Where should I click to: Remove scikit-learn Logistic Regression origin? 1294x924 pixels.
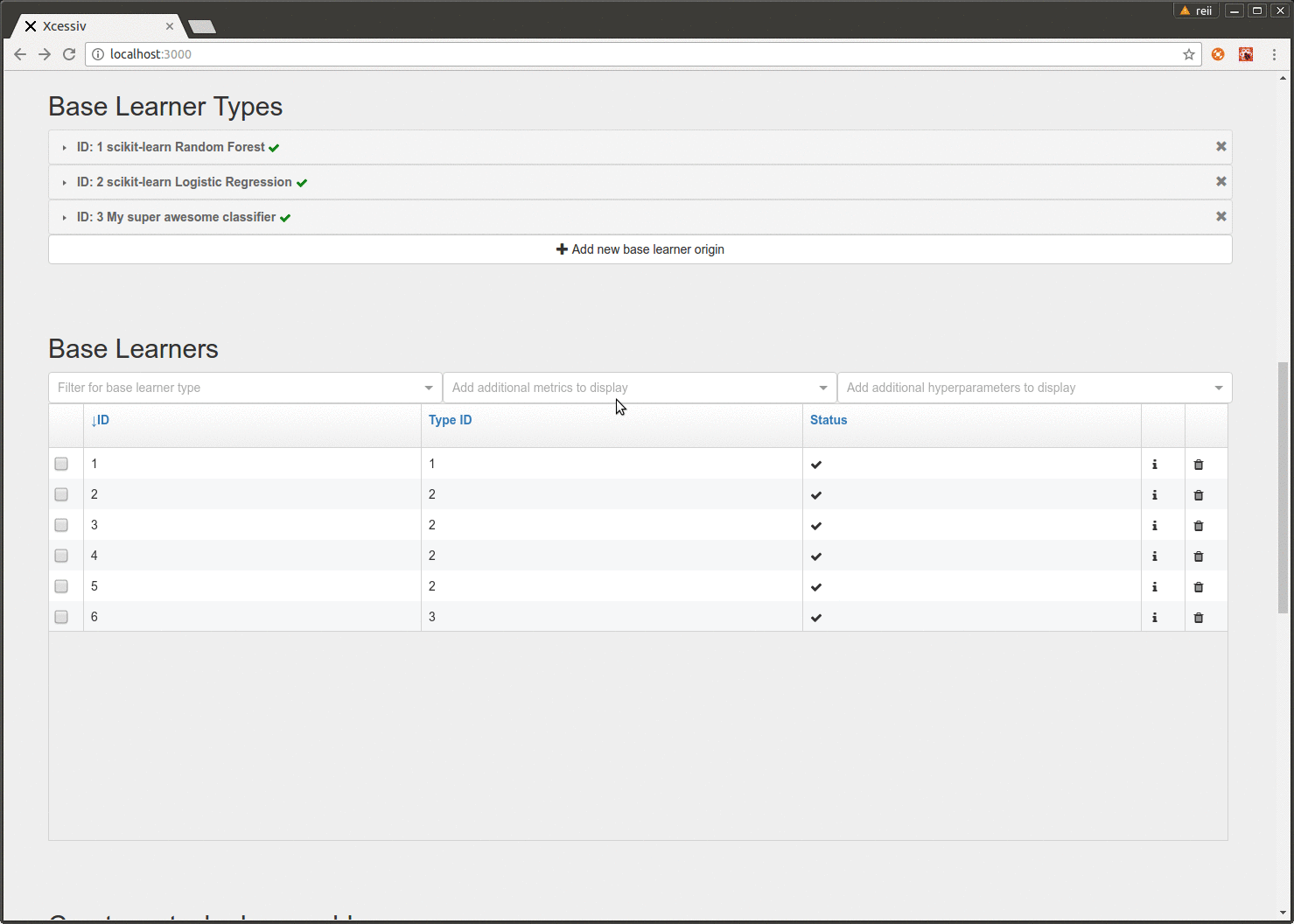(x=1221, y=181)
